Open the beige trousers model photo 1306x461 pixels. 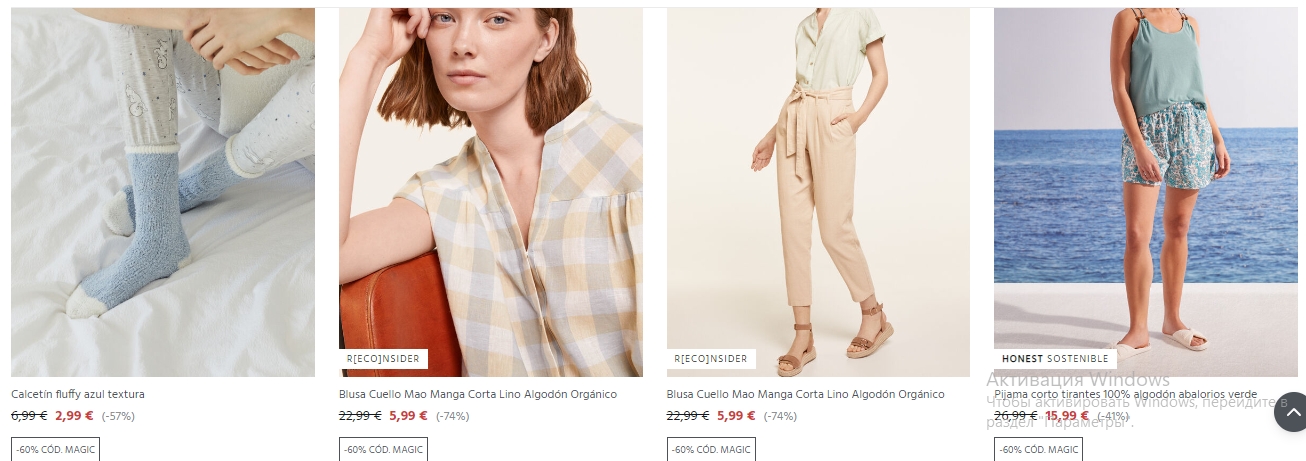tap(818, 192)
